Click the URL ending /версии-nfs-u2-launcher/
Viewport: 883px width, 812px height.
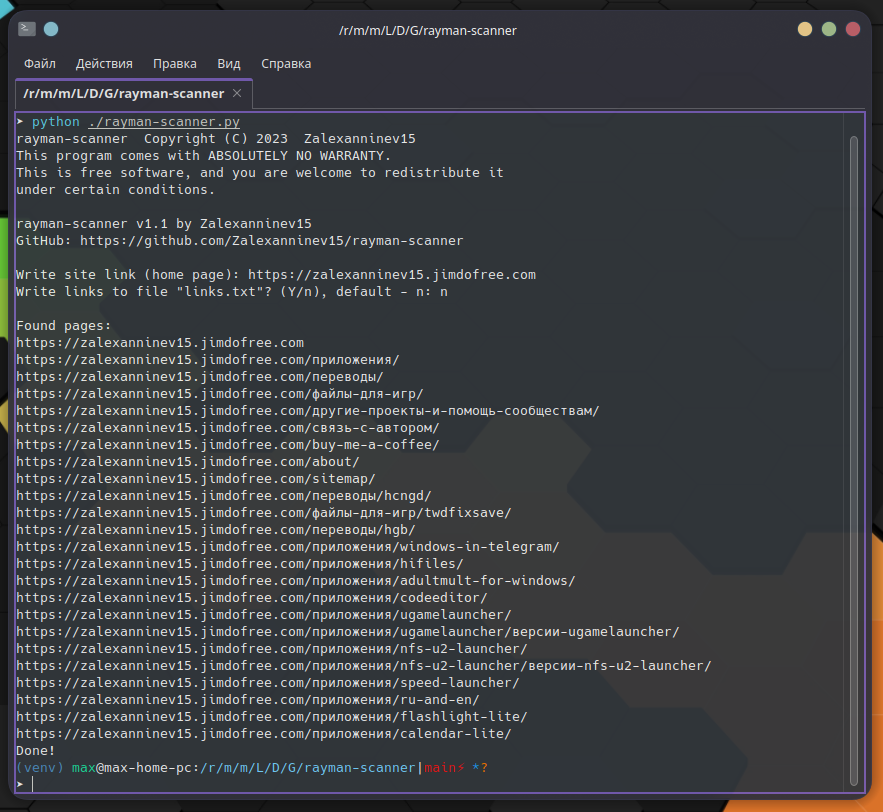(364, 665)
